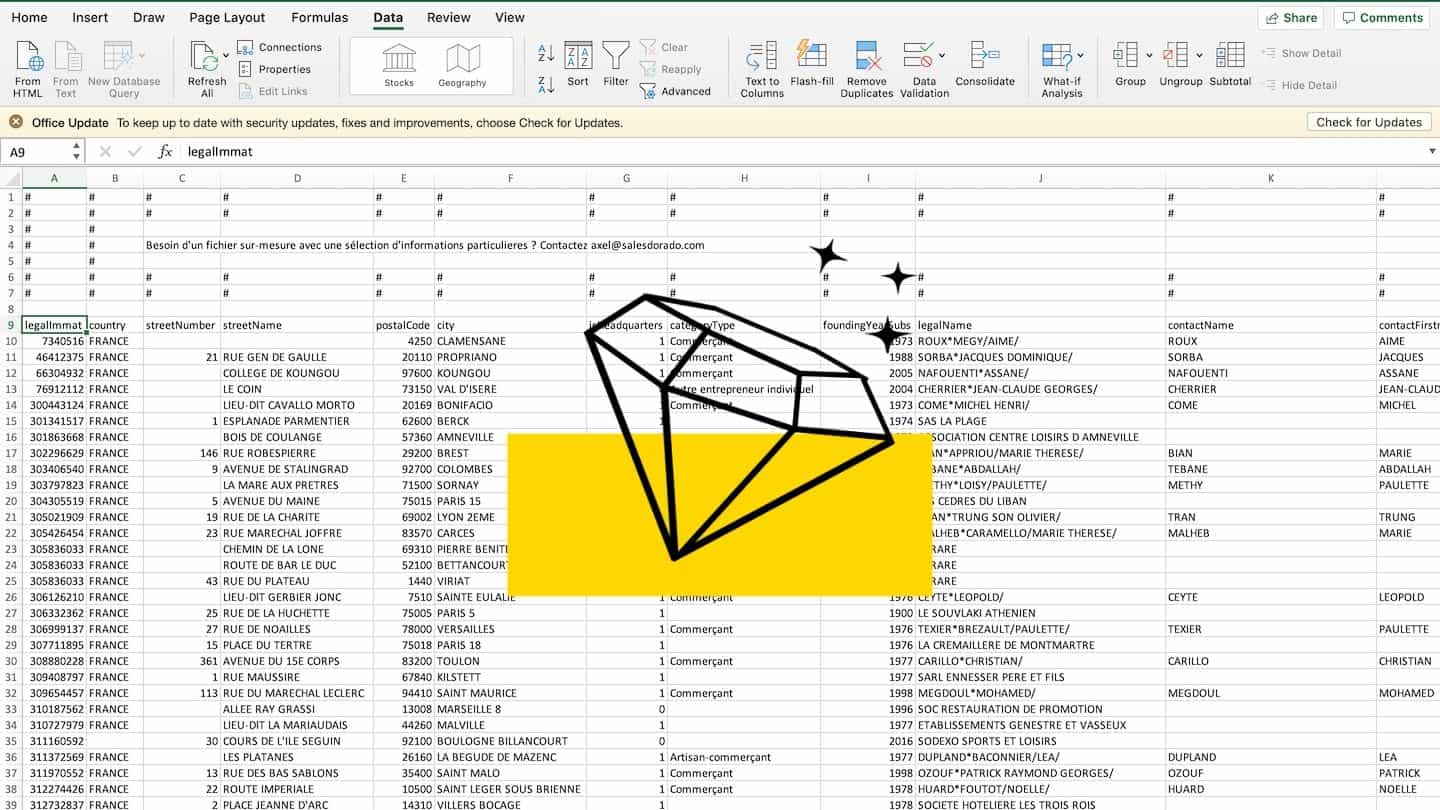Click the Check for Updates button
This screenshot has height=810, width=1440.
click(x=1368, y=121)
